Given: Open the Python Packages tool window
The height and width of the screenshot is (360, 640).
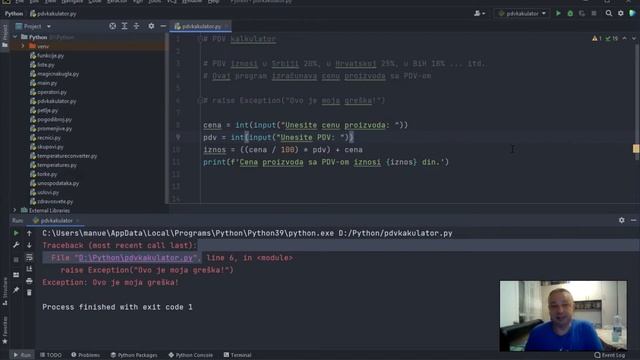Looking at the screenshot, I should [133, 355].
